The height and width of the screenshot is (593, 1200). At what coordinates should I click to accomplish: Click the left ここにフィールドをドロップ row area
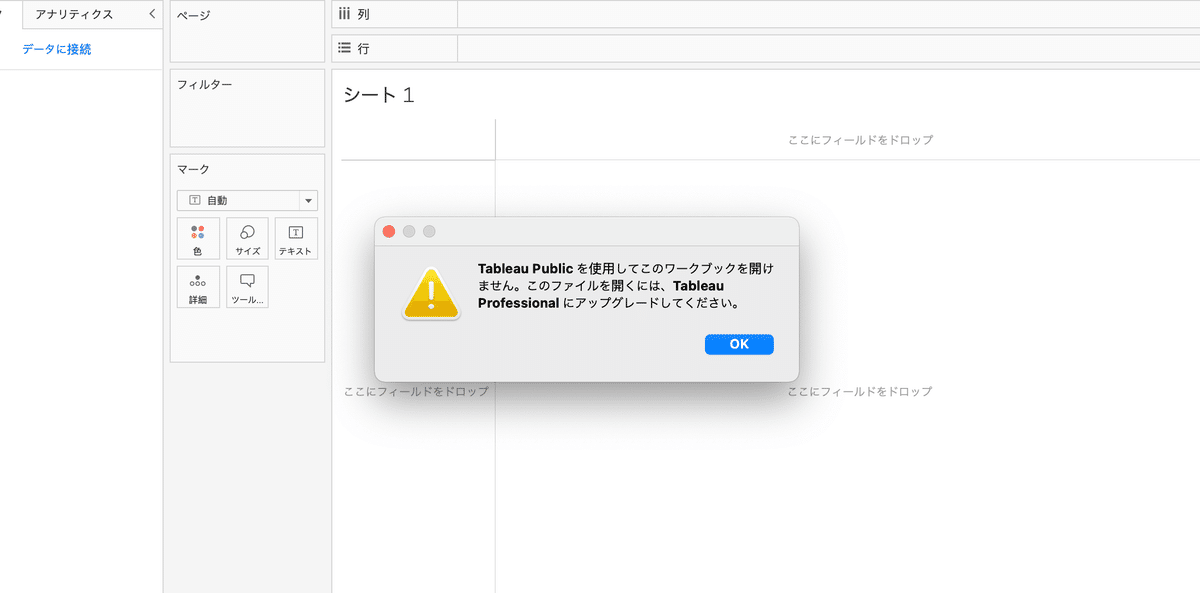416,391
